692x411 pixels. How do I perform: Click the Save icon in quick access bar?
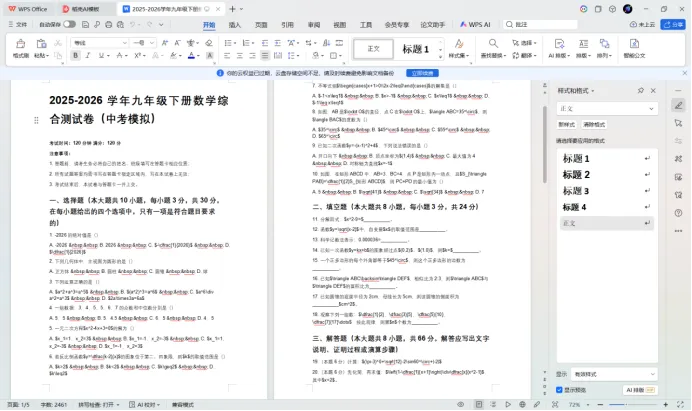coord(86,25)
